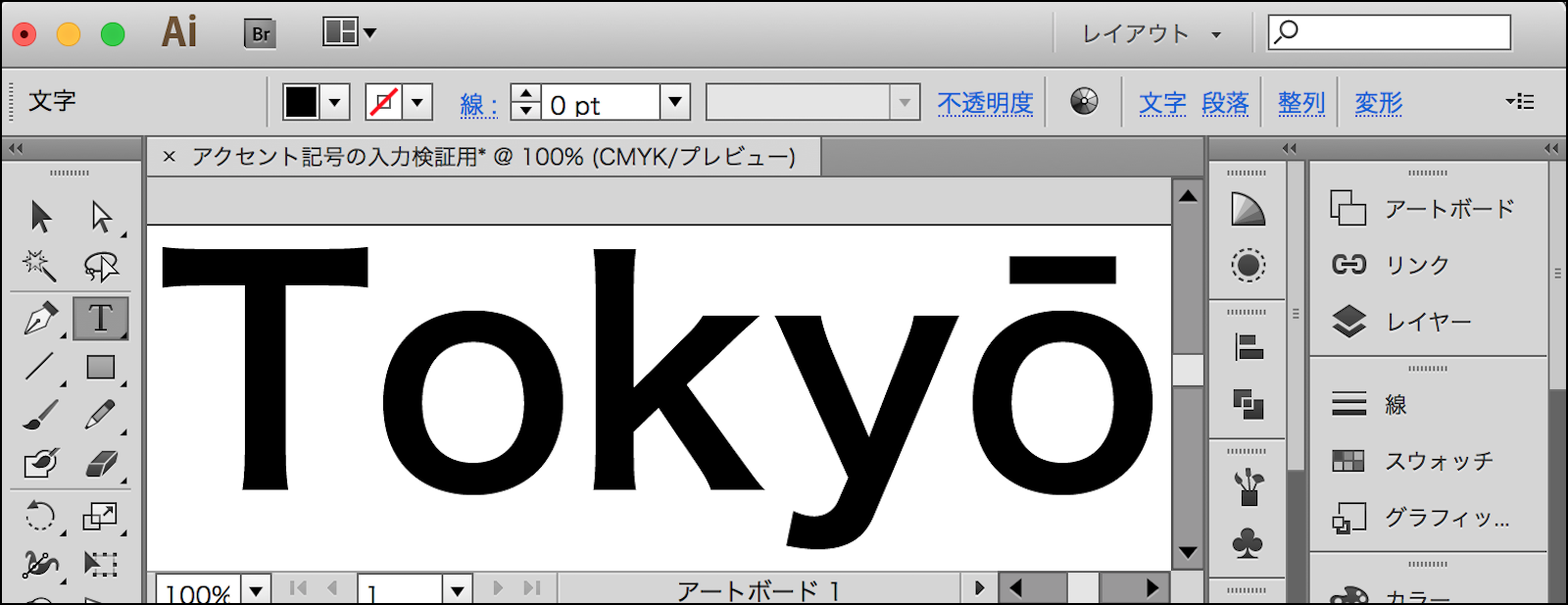
Task: Open the レイヤー panel
Action: point(1427,322)
